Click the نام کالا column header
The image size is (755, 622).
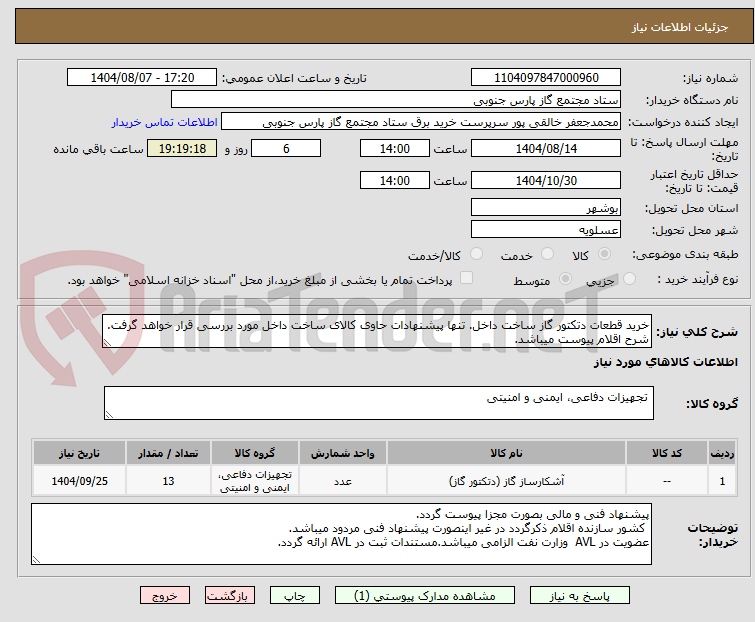point(506,453)
